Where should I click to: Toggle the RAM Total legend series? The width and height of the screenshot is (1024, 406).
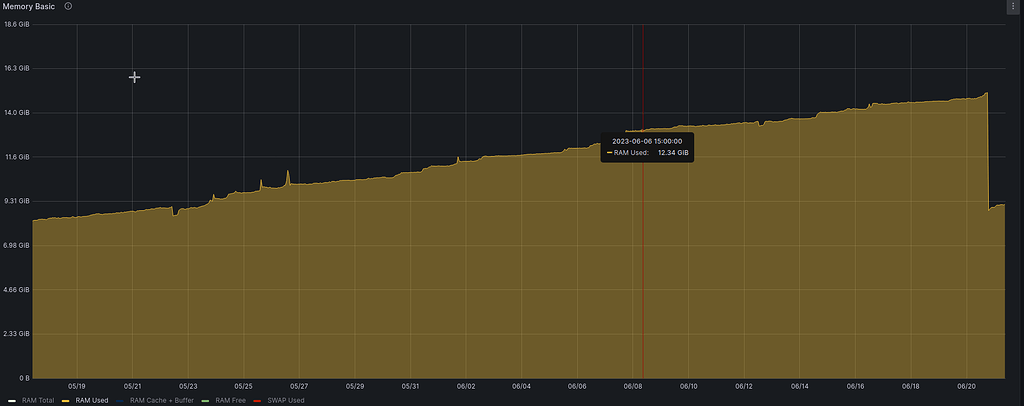click(x=37, y=400)
